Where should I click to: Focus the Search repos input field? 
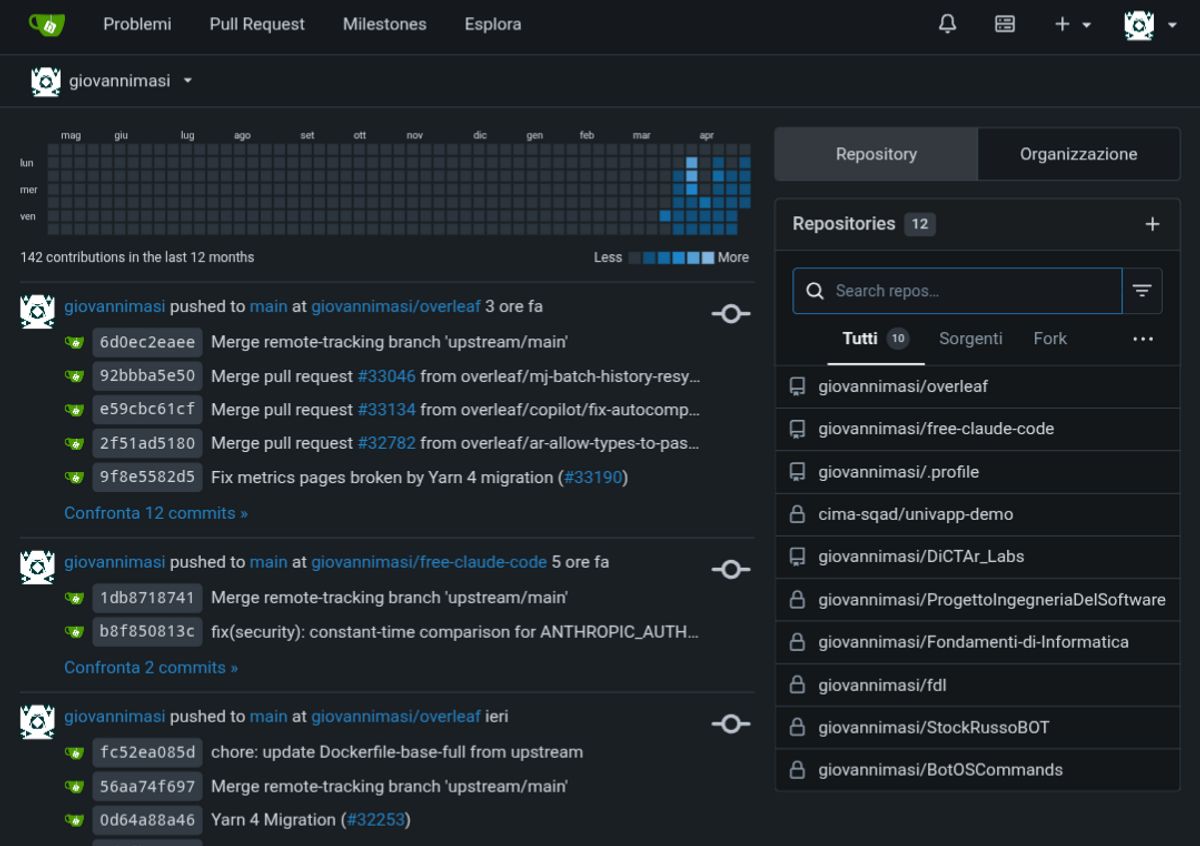click(957, 291)
